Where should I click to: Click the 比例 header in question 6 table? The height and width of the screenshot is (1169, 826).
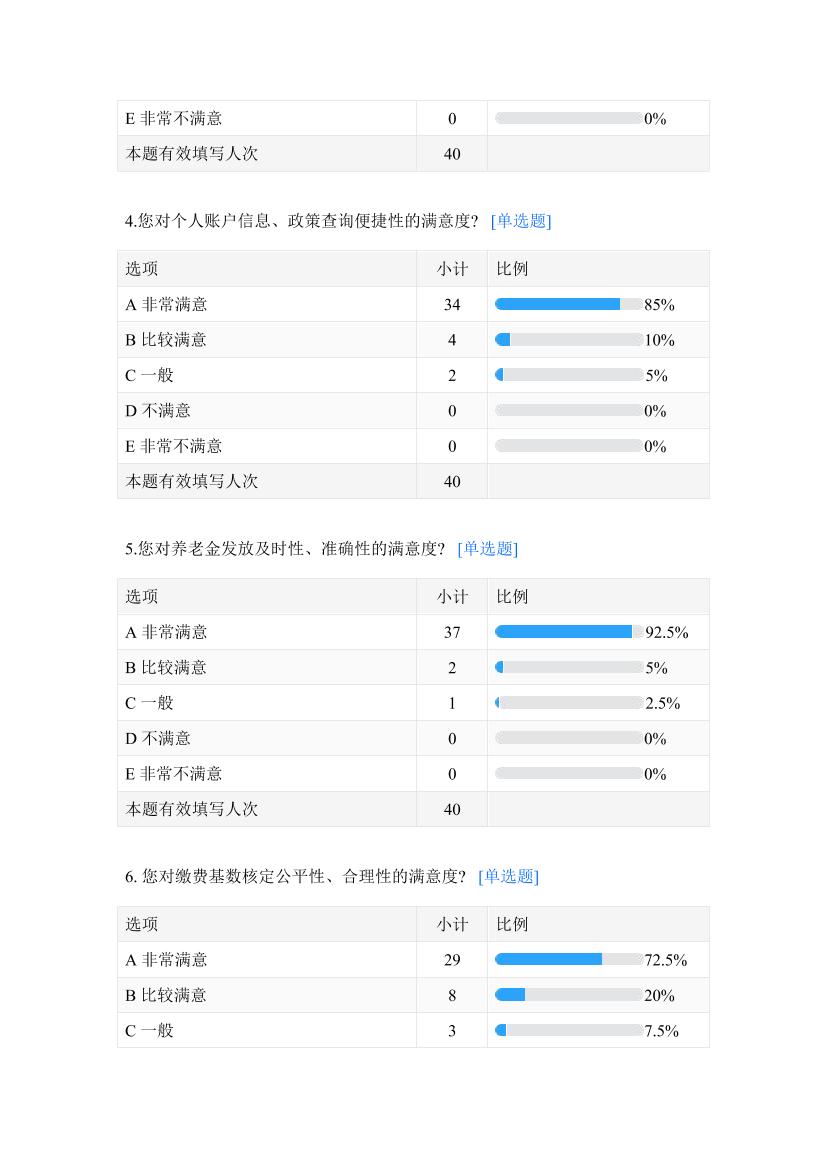coord(513,925)
